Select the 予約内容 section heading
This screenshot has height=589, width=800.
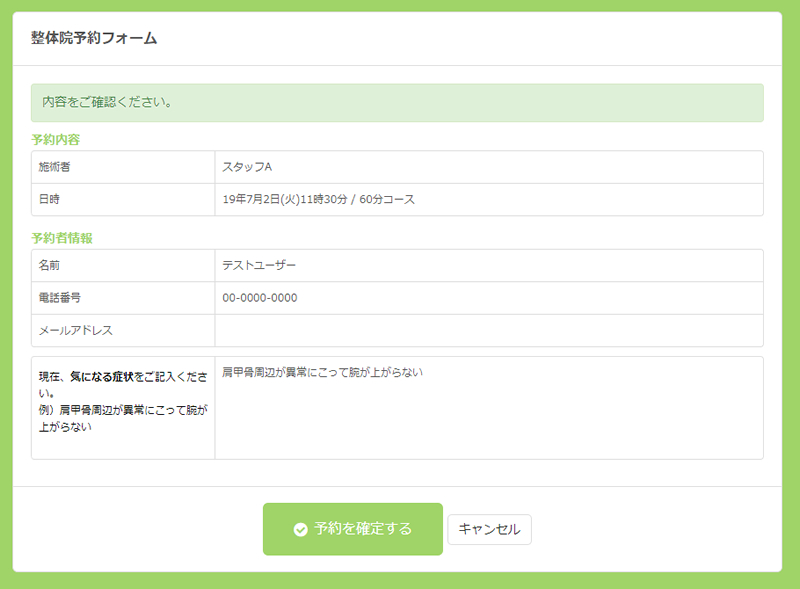(56, 139)
